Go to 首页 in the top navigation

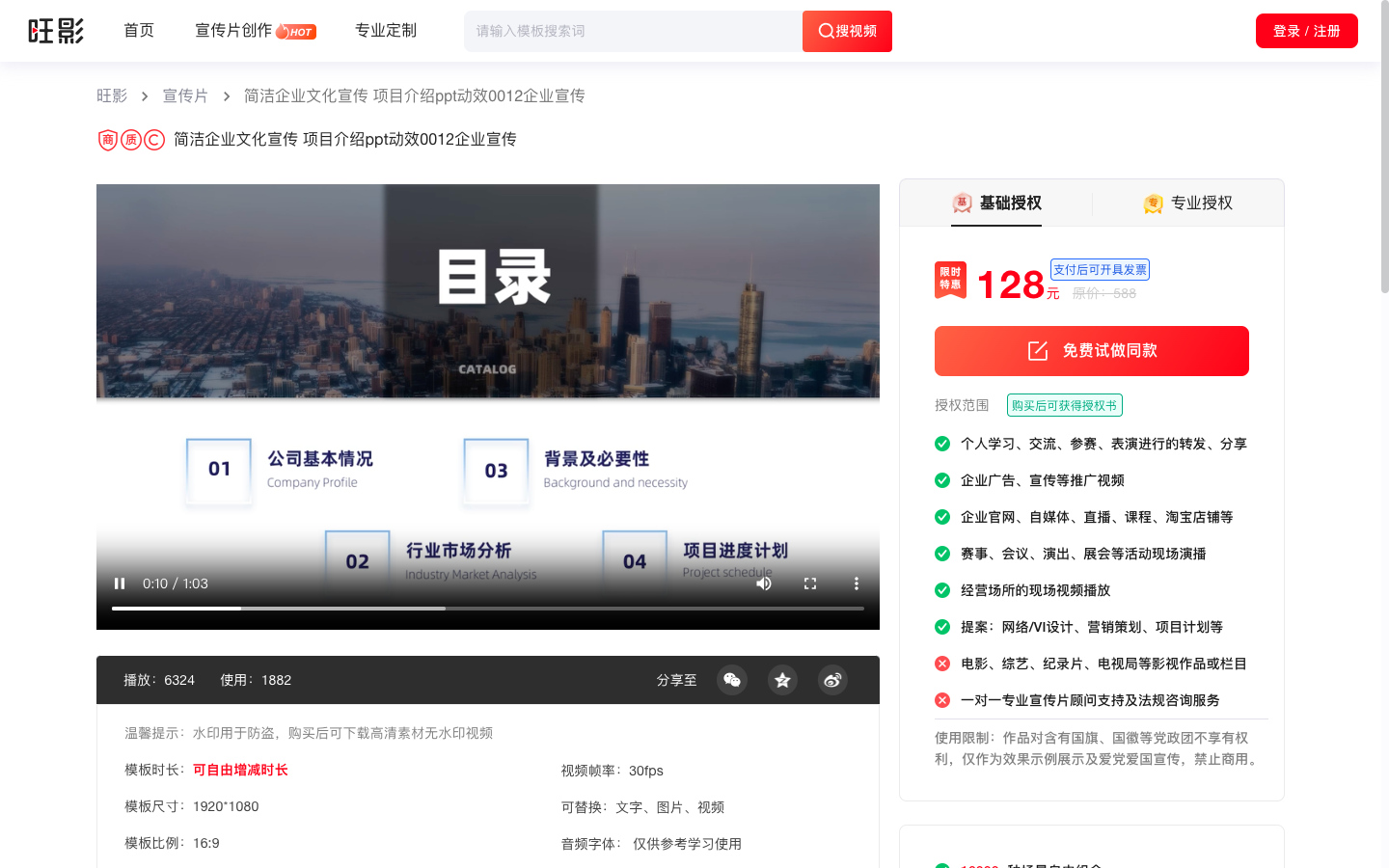coord(139,31)
